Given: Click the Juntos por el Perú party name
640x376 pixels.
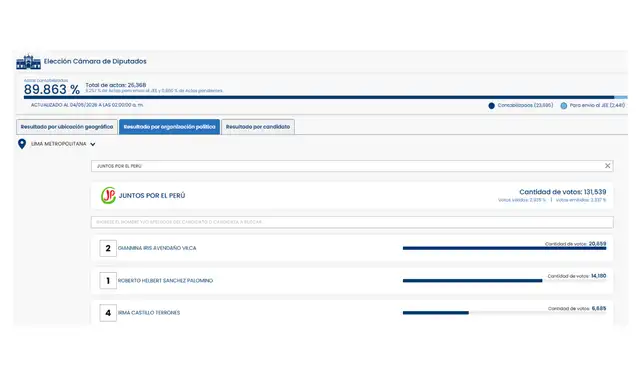Looking at the screenshot, I should tap(152, 196).
